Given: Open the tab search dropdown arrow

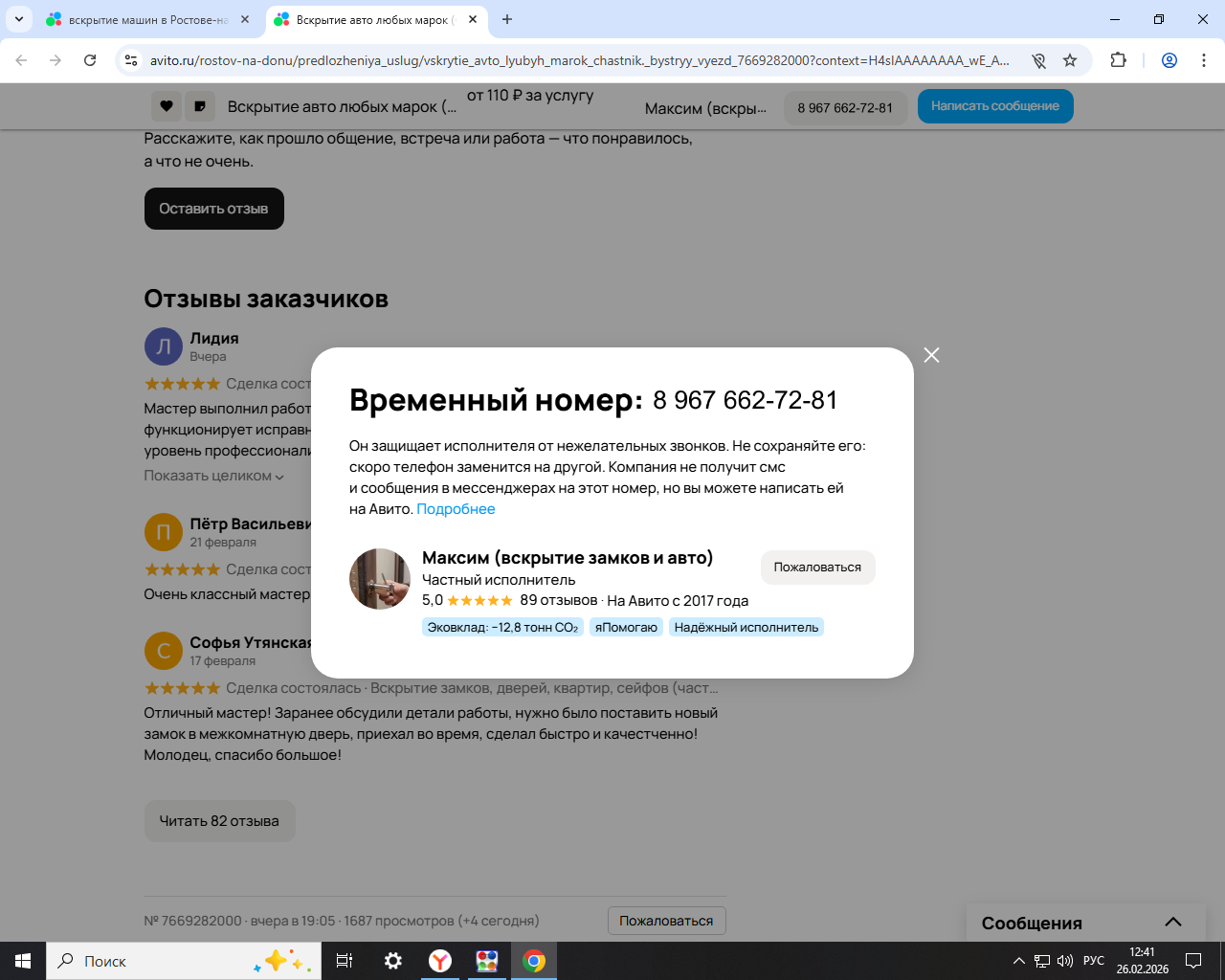Looking at the screenshot, I should (x=18, y=19).
